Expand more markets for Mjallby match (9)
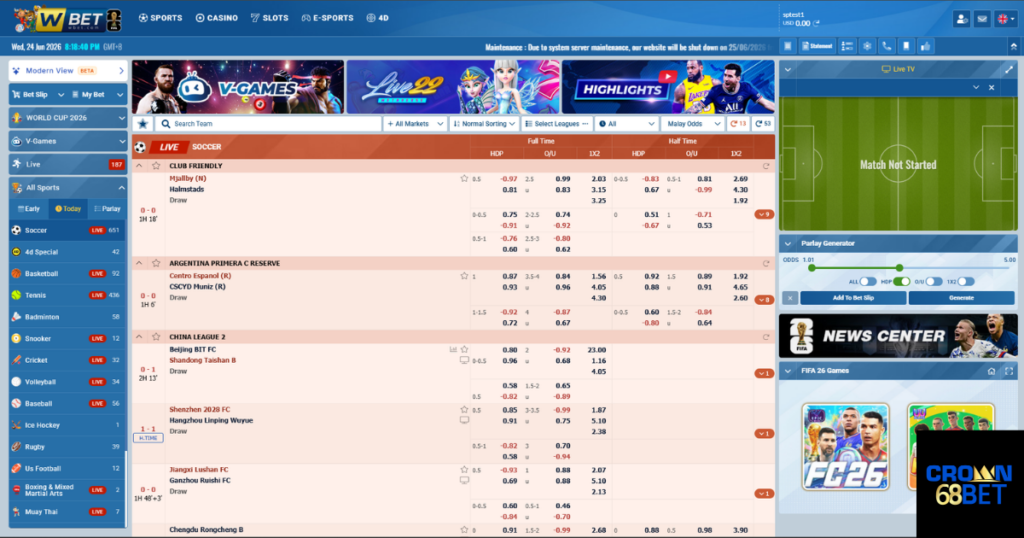This screenshot has height=538, width=1024. [764, 214]
